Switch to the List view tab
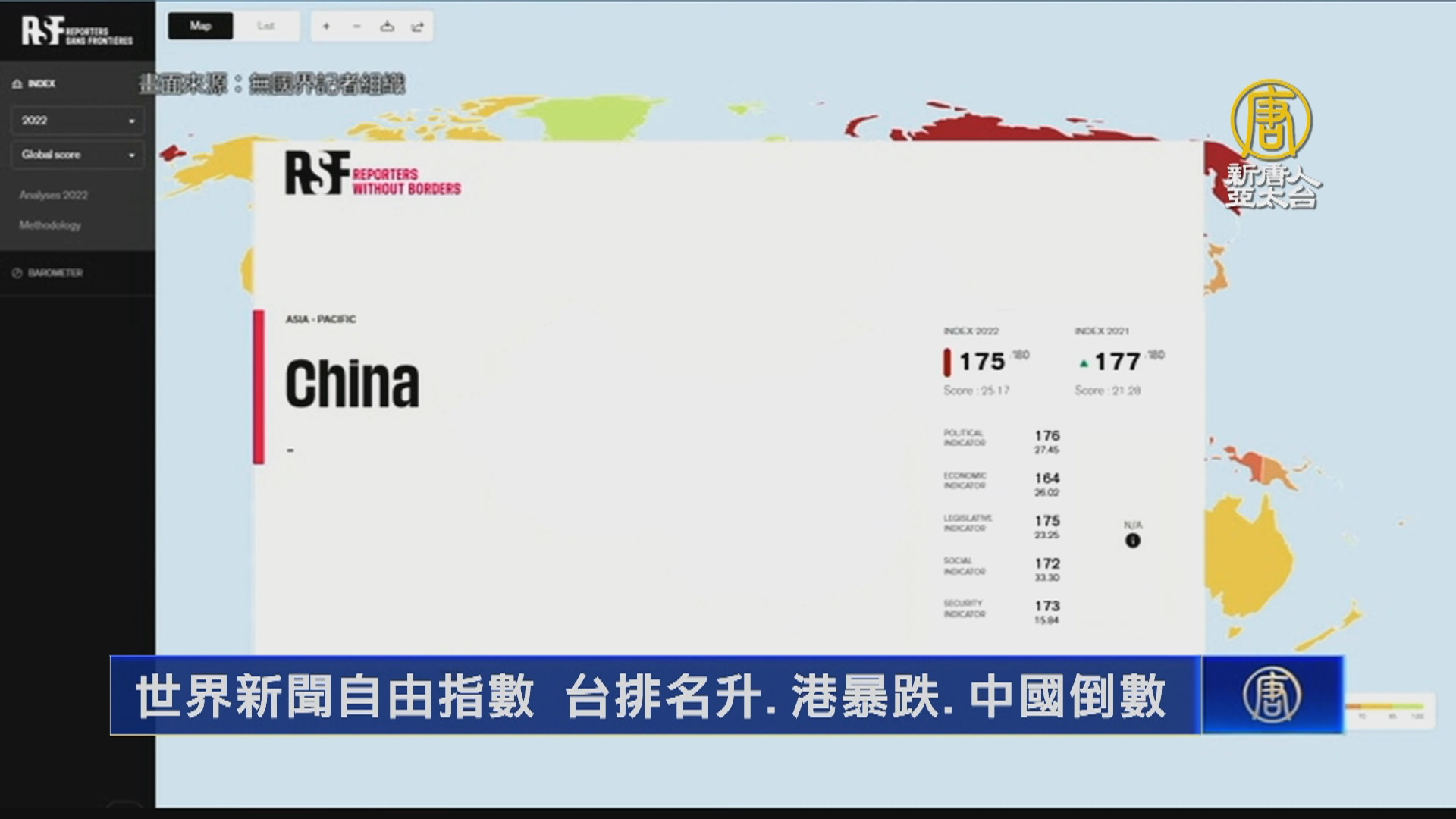The image size is (1456, 819). (x=265, y=27)
